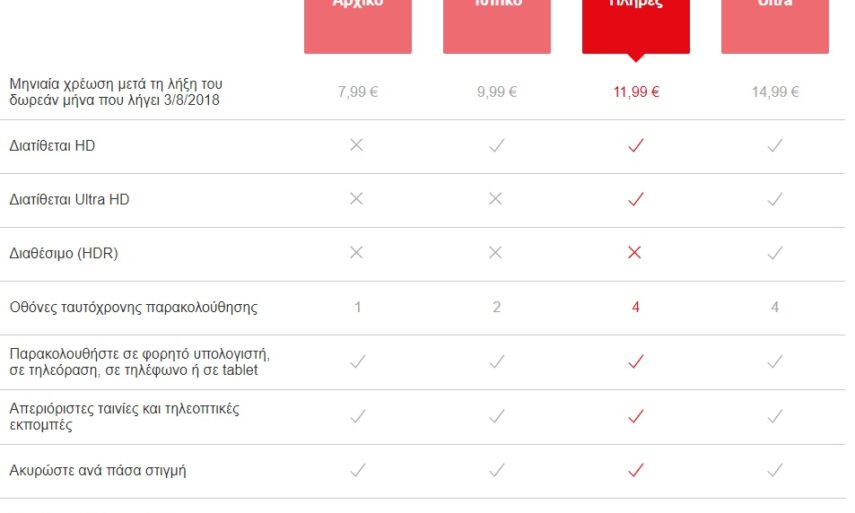855x513 pixels.
Task: Click the screens count 2
Action: coord(496,307)
